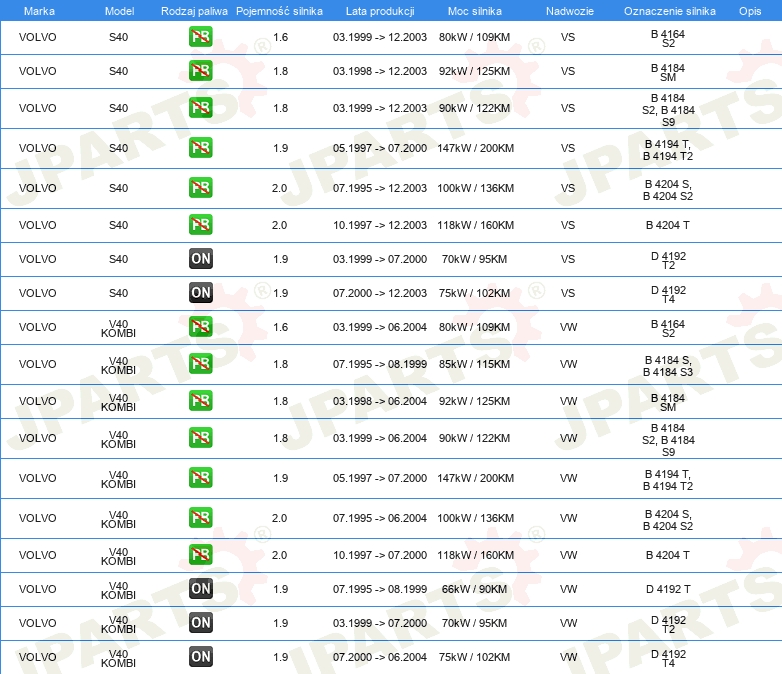Screen dimensions: 782x674
Task: Click the PB icon in S40 92kW/125KM row
Action: point(200,71)
